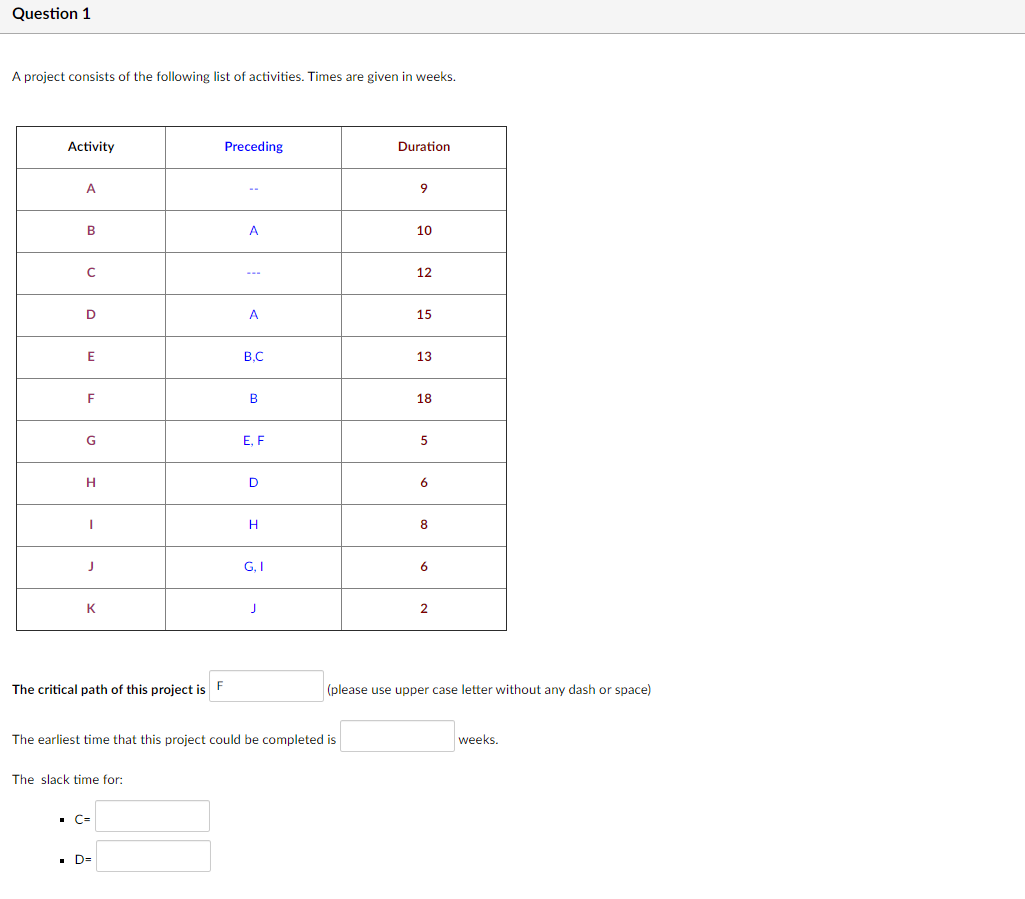This screenshot has height=899, width=1025.
Task: Click the Question 1 header
Action: [49, 13]
